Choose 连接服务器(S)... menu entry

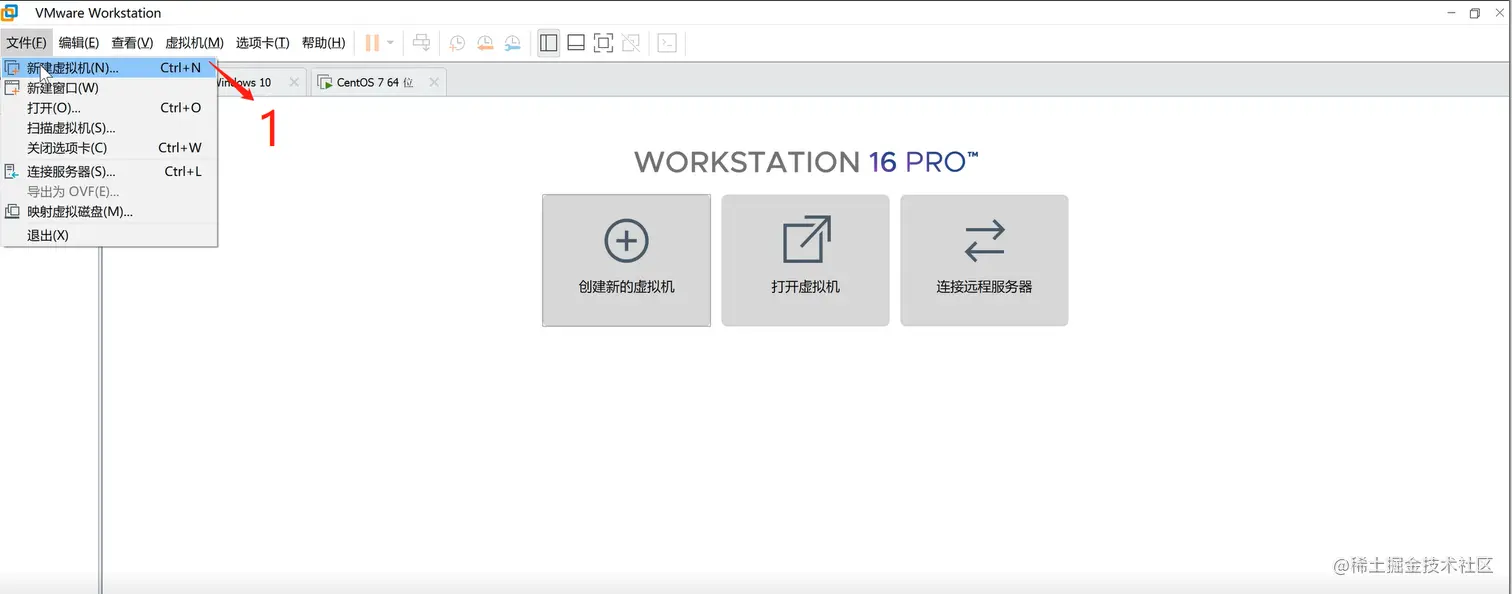click(x=109, y=171)
